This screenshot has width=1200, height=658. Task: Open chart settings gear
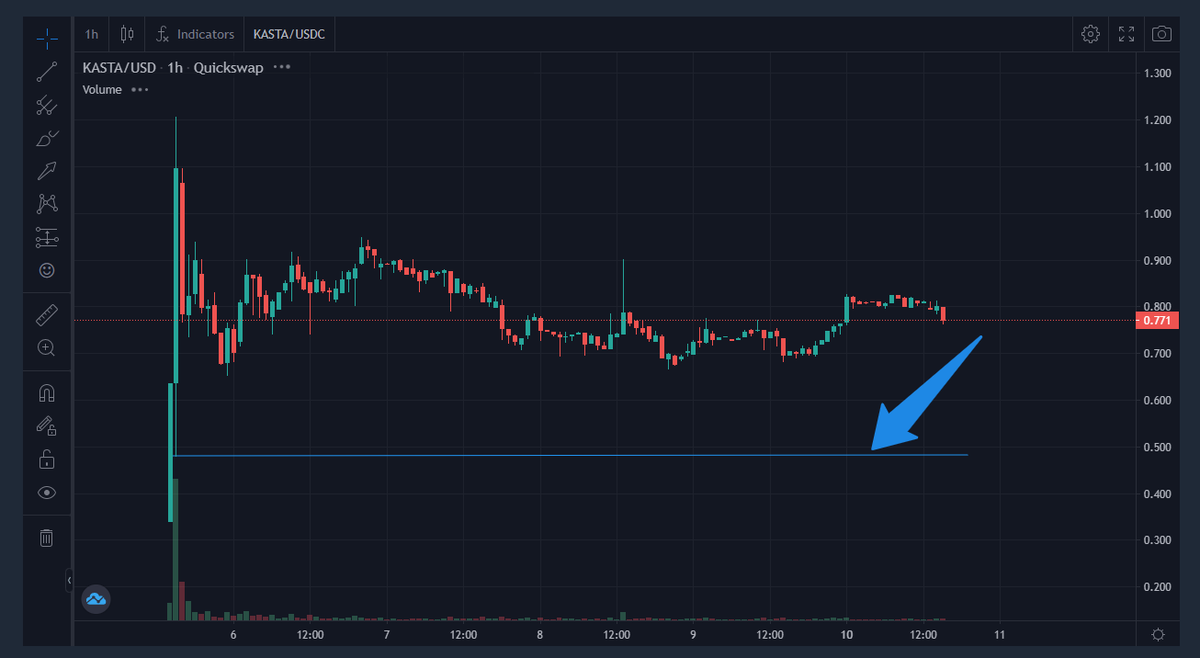pos(1091,34)
